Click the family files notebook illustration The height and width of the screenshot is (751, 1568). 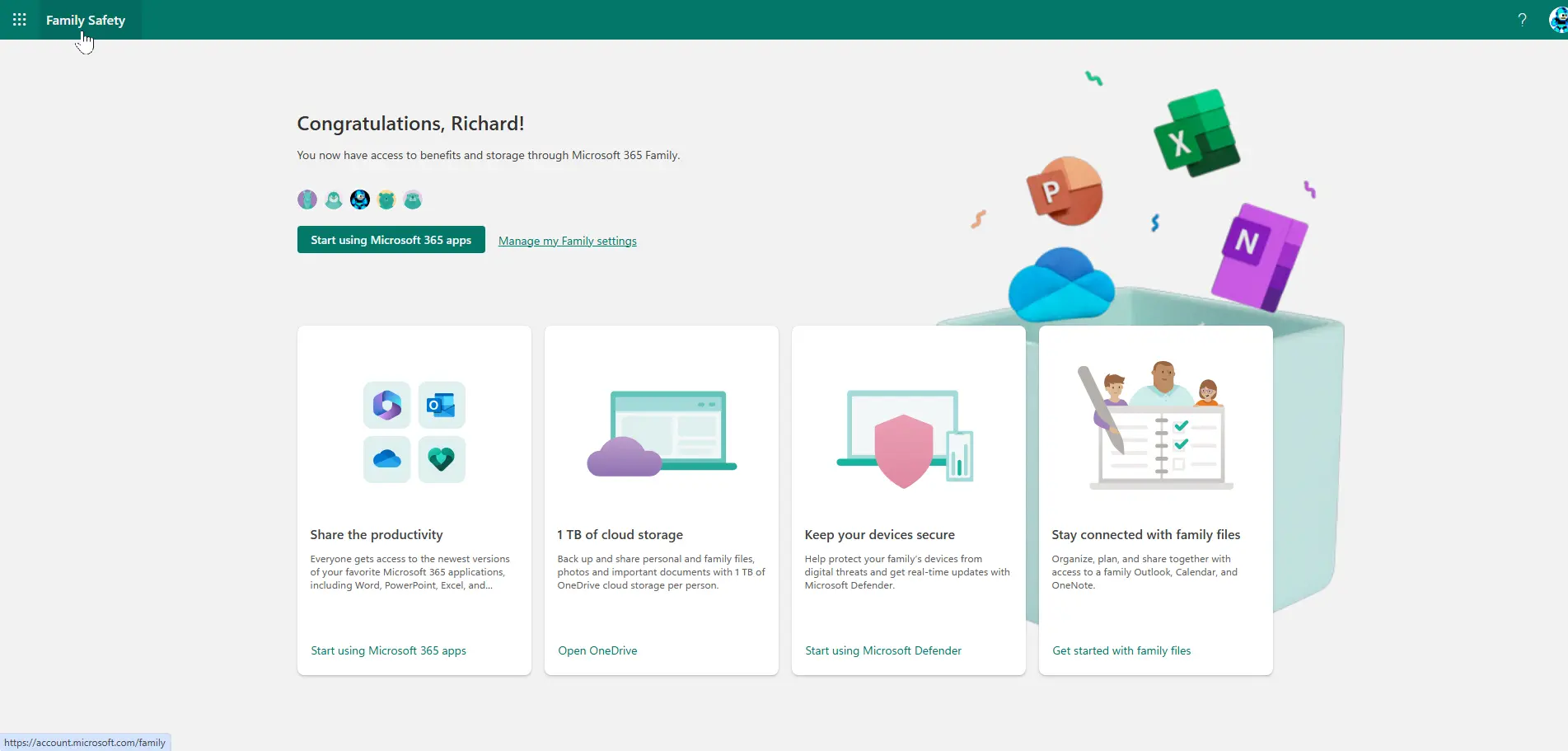click(x=1156, y=425)
